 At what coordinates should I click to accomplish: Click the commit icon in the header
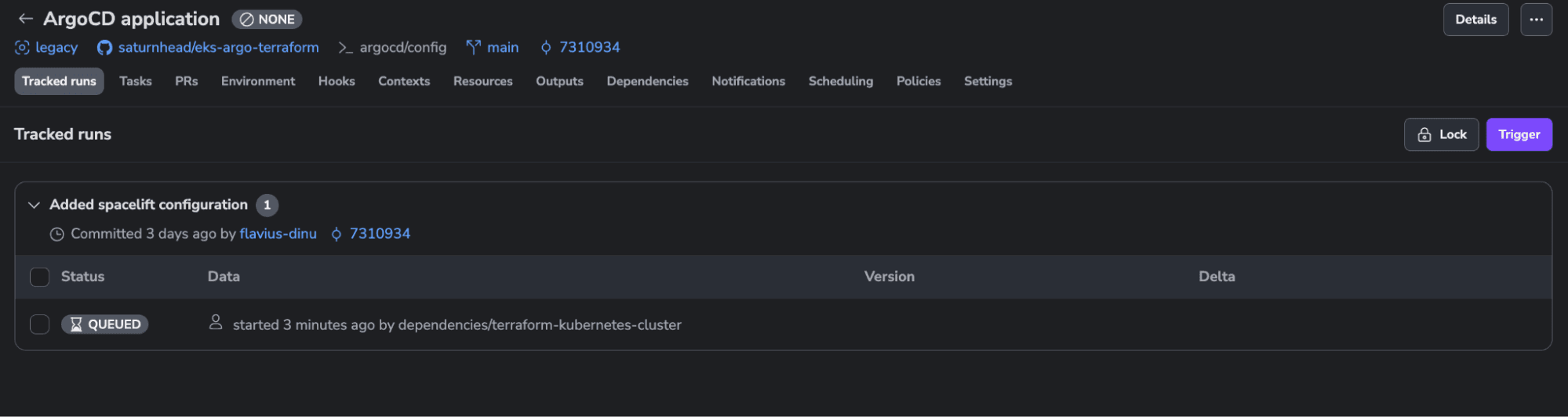[546, 48]
